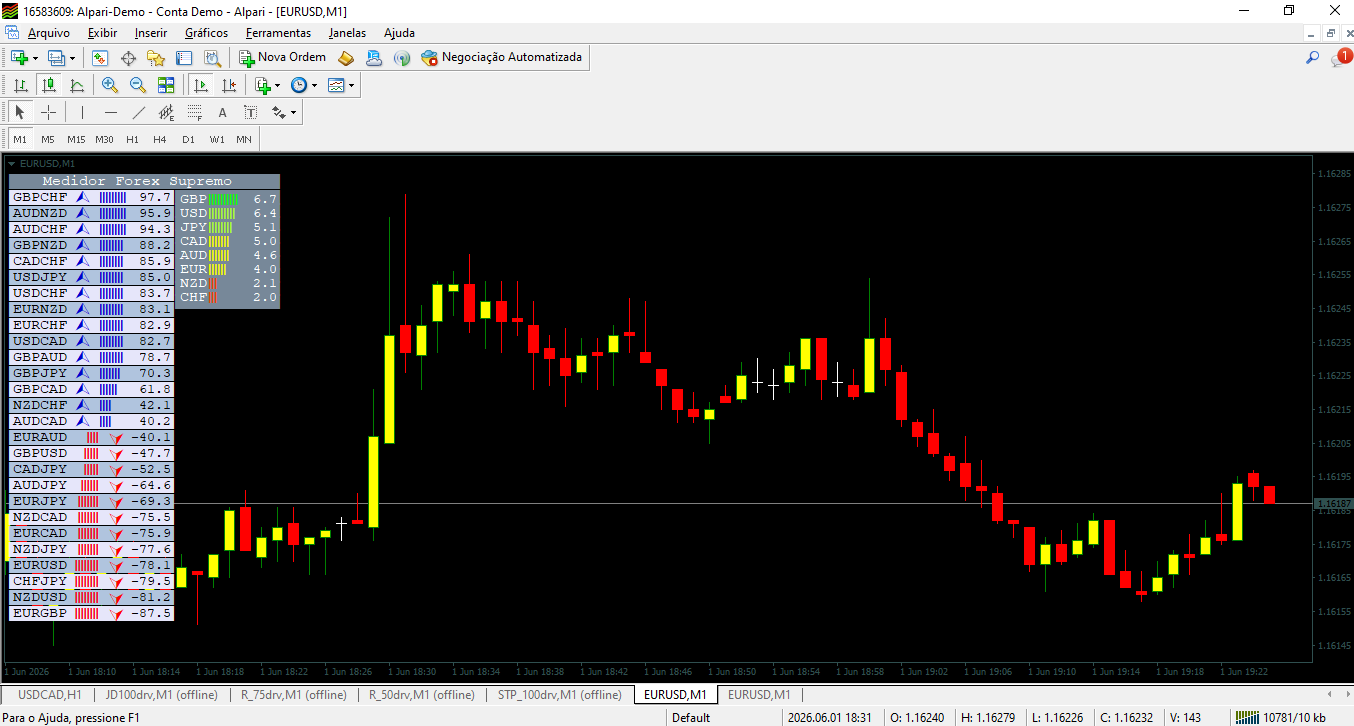The width and height of the screenshot is (1354, 726).
Task: Open the Gráficos menu
Action: coord(207,33)
